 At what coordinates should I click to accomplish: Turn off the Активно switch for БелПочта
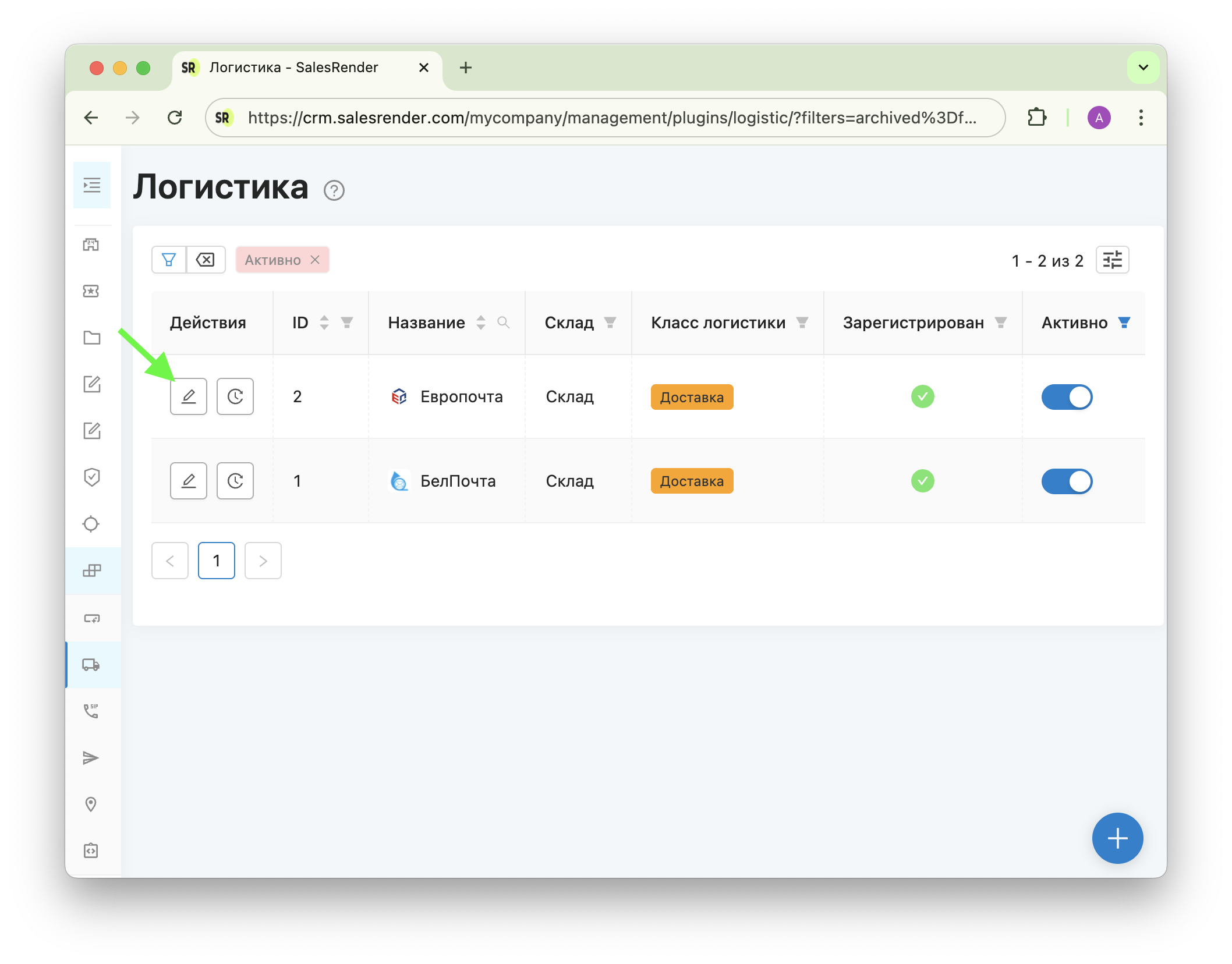(1067, 481)
